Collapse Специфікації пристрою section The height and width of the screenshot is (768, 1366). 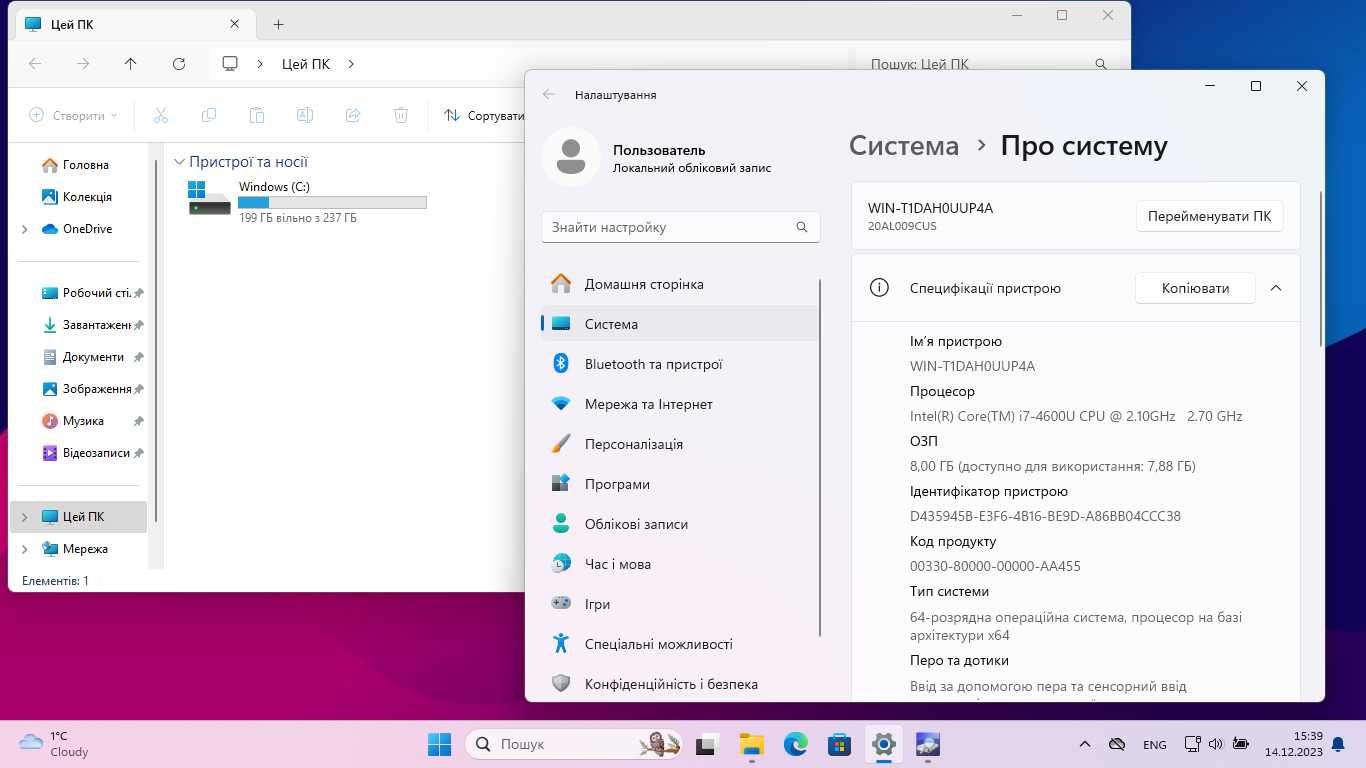tap(1276, 288)
